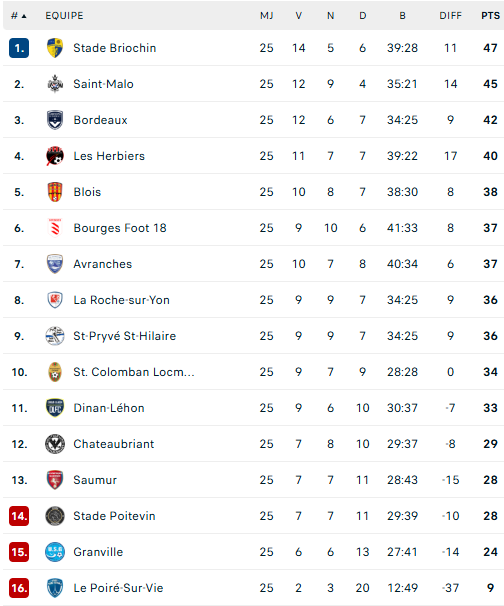Image resolution: width=504 pixels, height=606 pixels.
Task: Click the Avranches club crest
Action: click(x=54, y=264)
